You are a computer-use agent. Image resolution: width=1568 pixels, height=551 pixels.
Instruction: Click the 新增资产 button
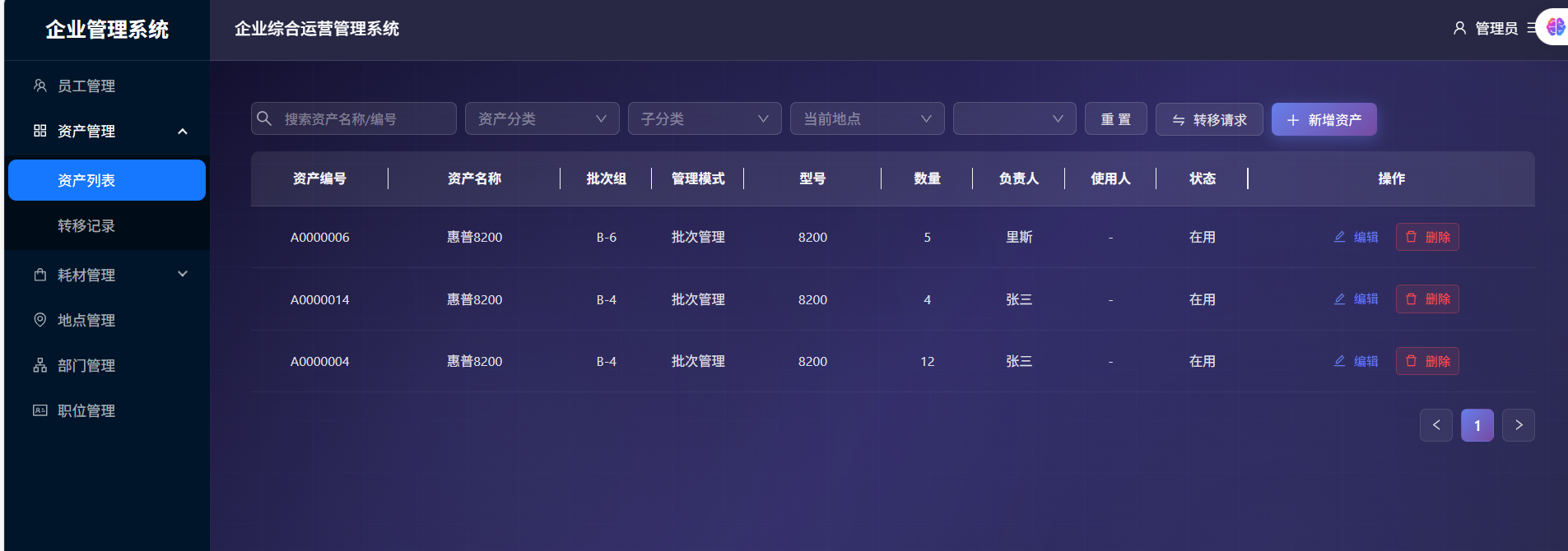pos(1324,119)
